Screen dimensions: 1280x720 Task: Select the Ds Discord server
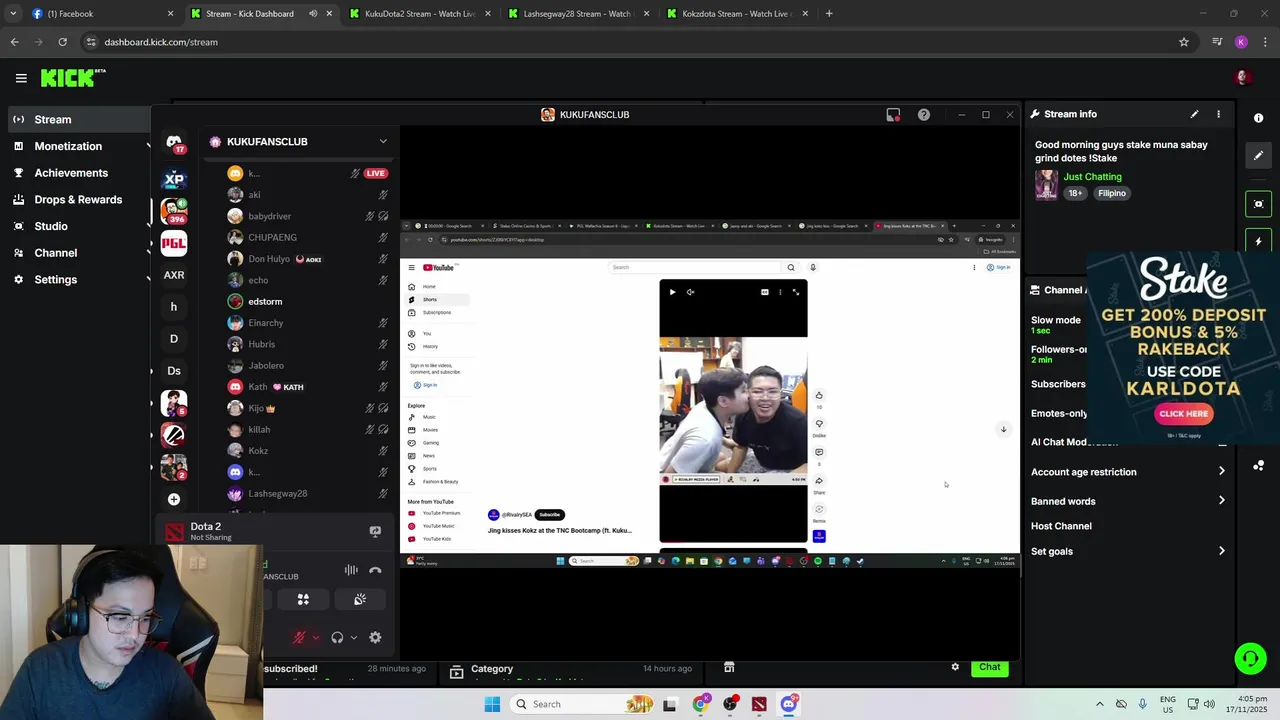pyautogui.click(x=174, y=371)
